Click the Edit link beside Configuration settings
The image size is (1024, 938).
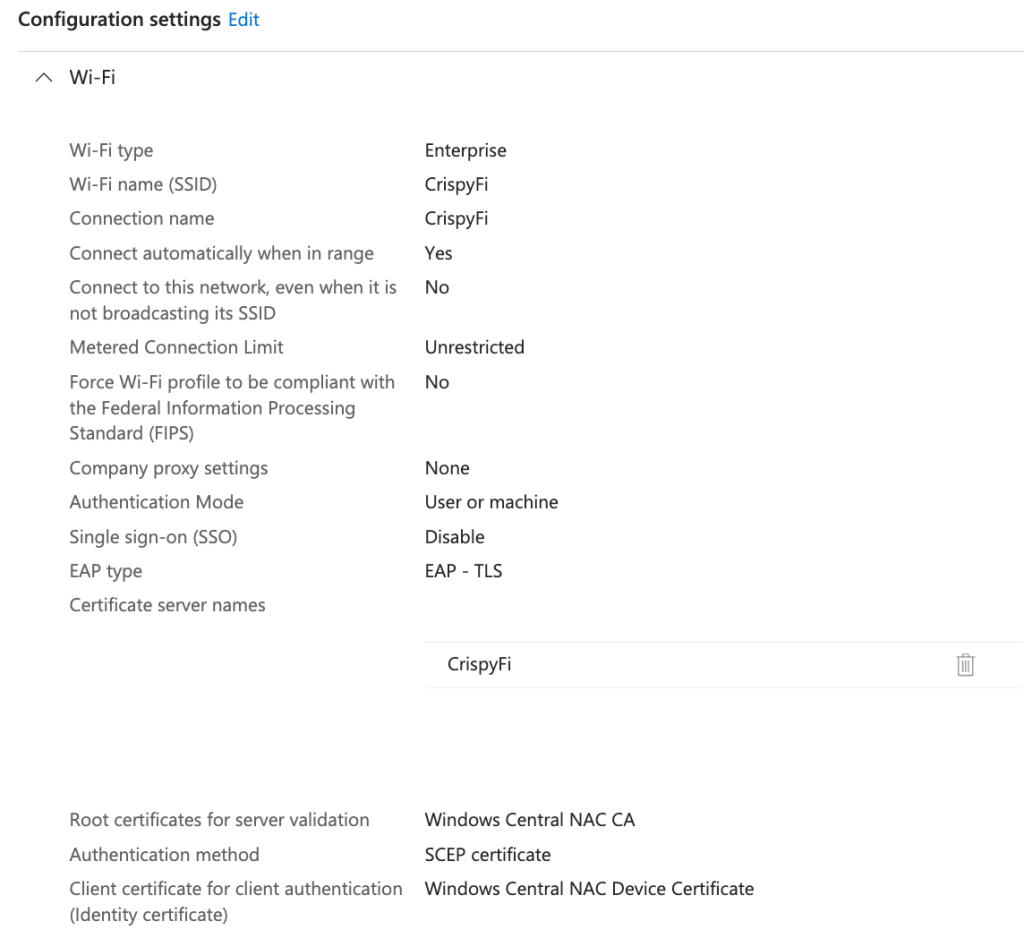tap(243, 20)
